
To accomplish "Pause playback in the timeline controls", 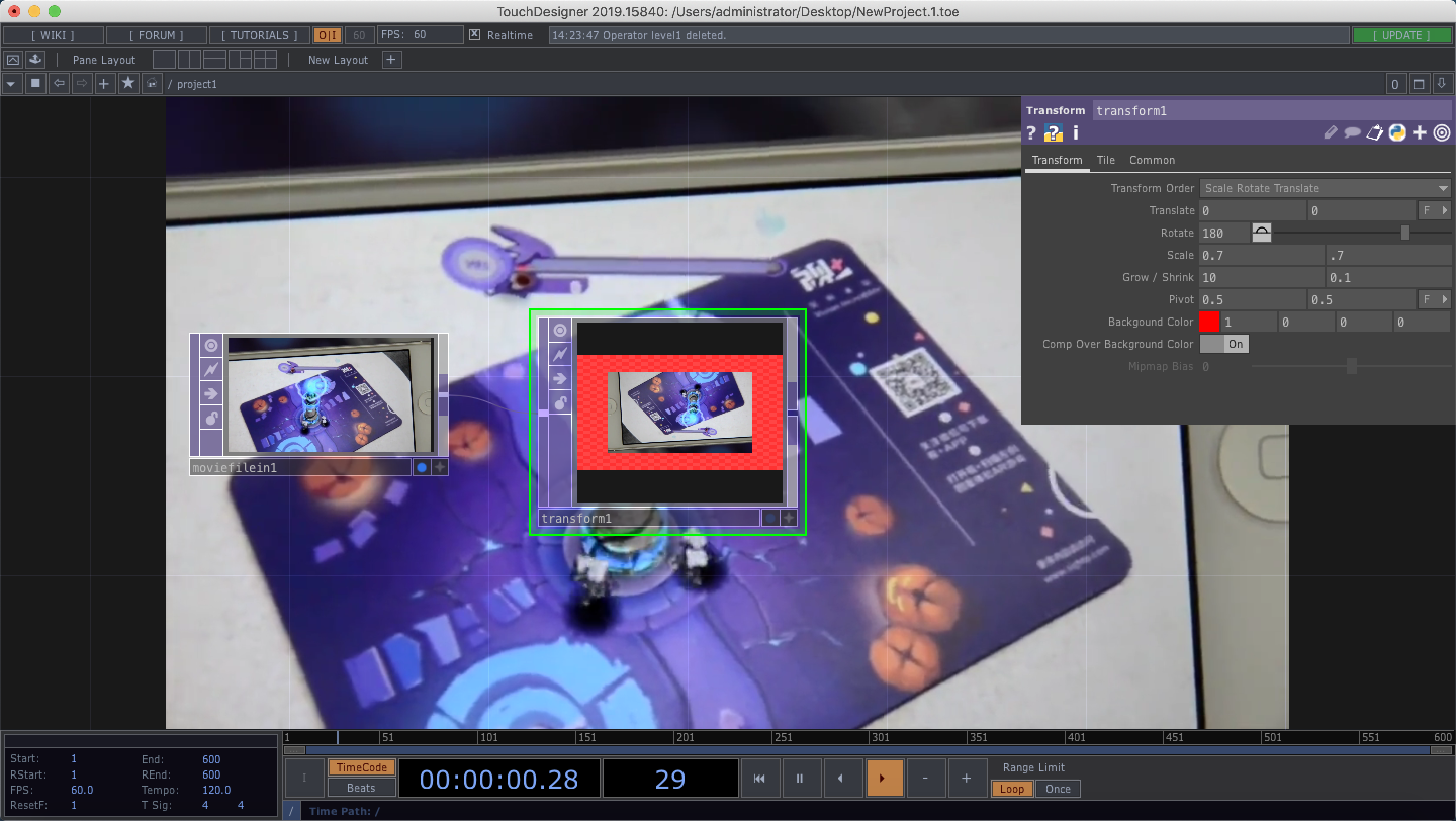I will (800, 778).
